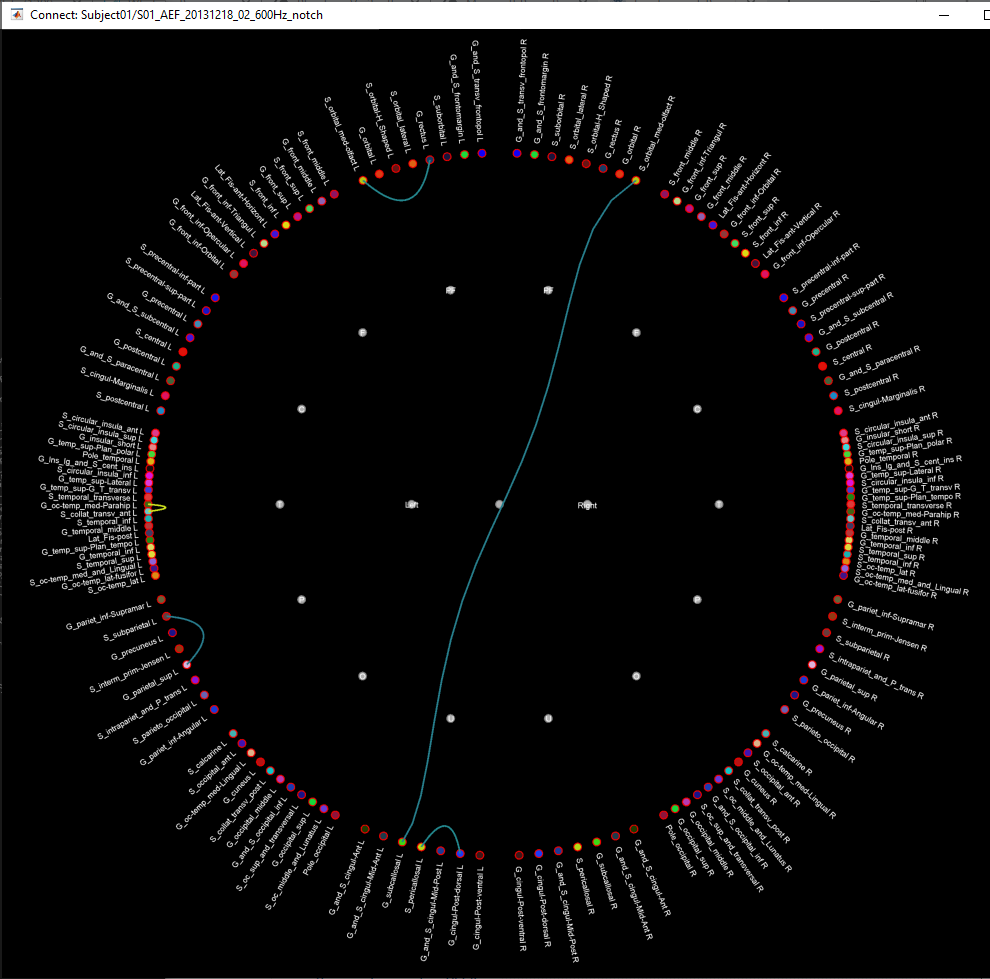Click the G_precentral R node marker
The width and height of the screenshot is (990, 979).
pyautogui.click(x=784, y=298)
